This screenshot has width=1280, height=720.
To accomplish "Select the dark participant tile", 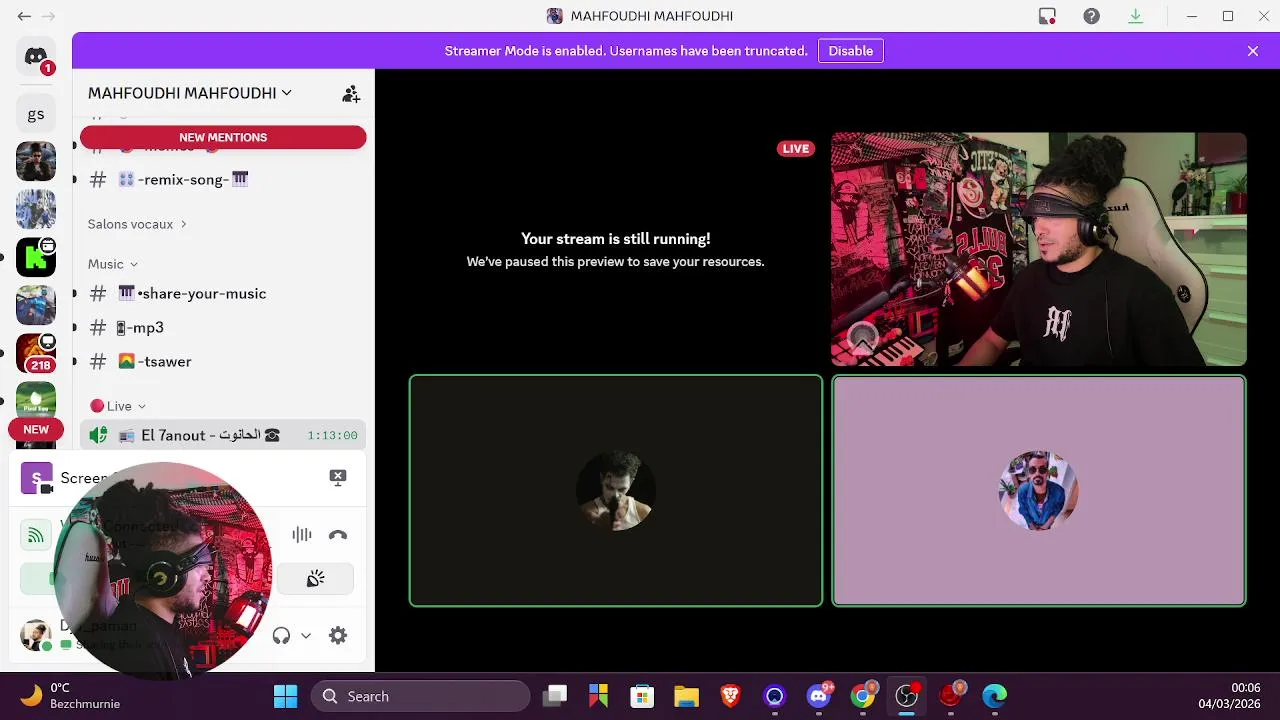I will tap(616, 491).
